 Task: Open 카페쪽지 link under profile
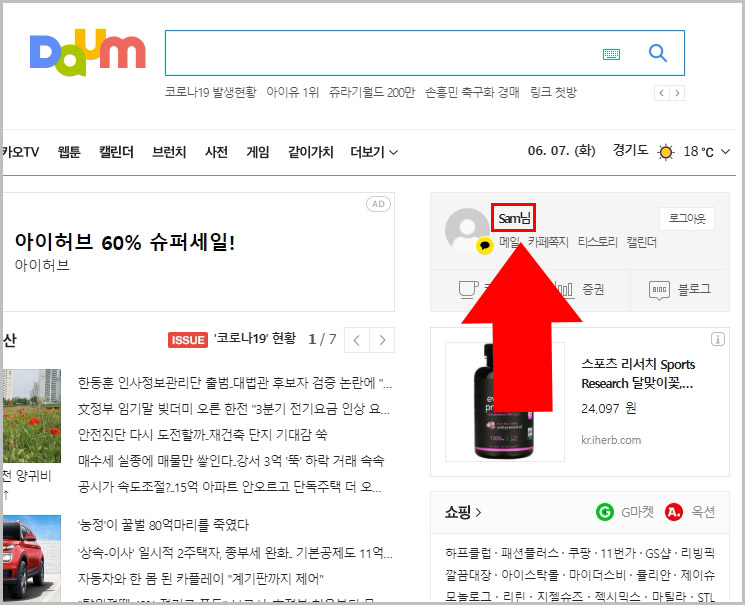pyautogui.click(x=548, y=242)
